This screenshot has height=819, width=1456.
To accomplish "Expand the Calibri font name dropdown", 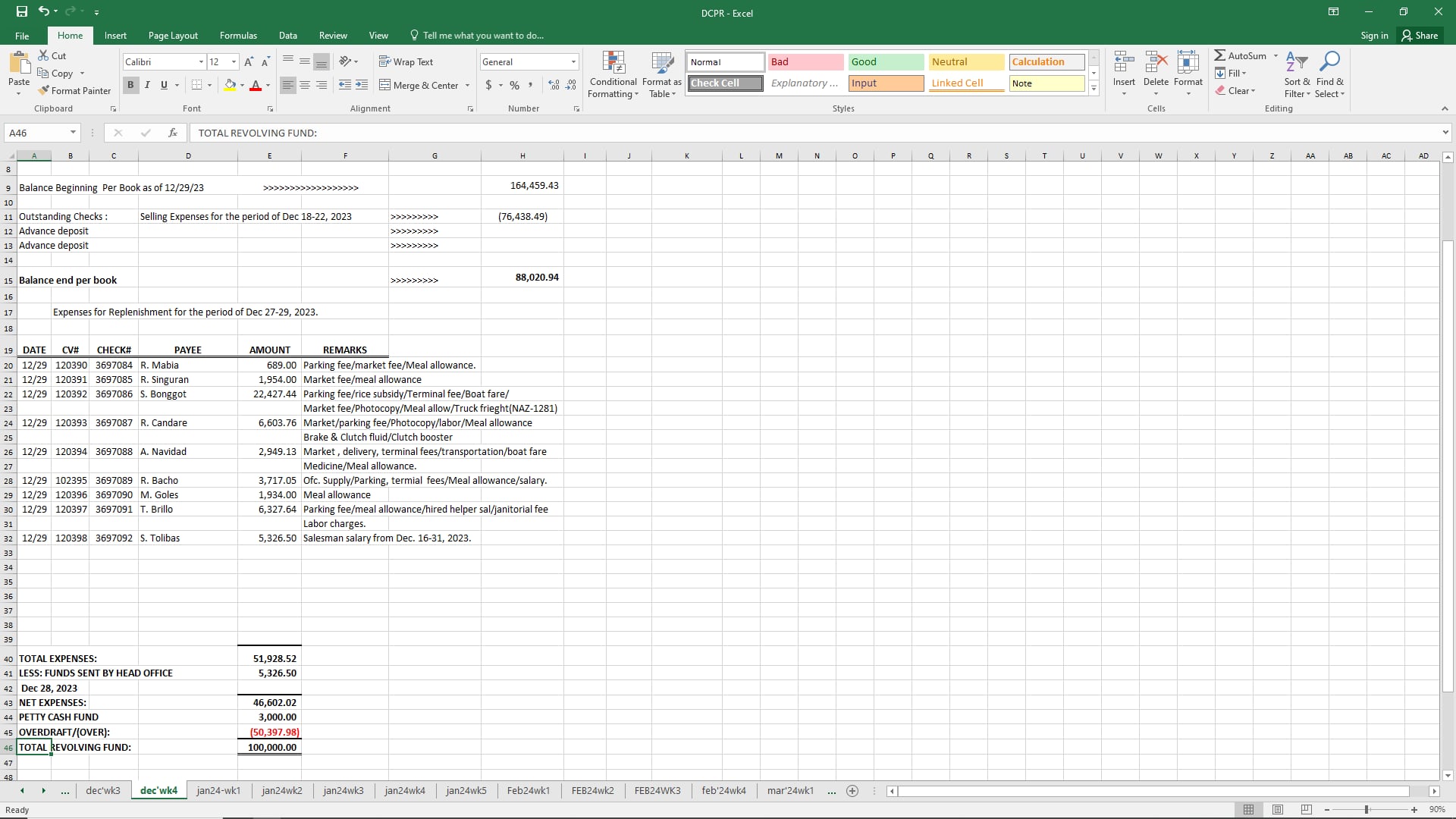I will point(201,62).
